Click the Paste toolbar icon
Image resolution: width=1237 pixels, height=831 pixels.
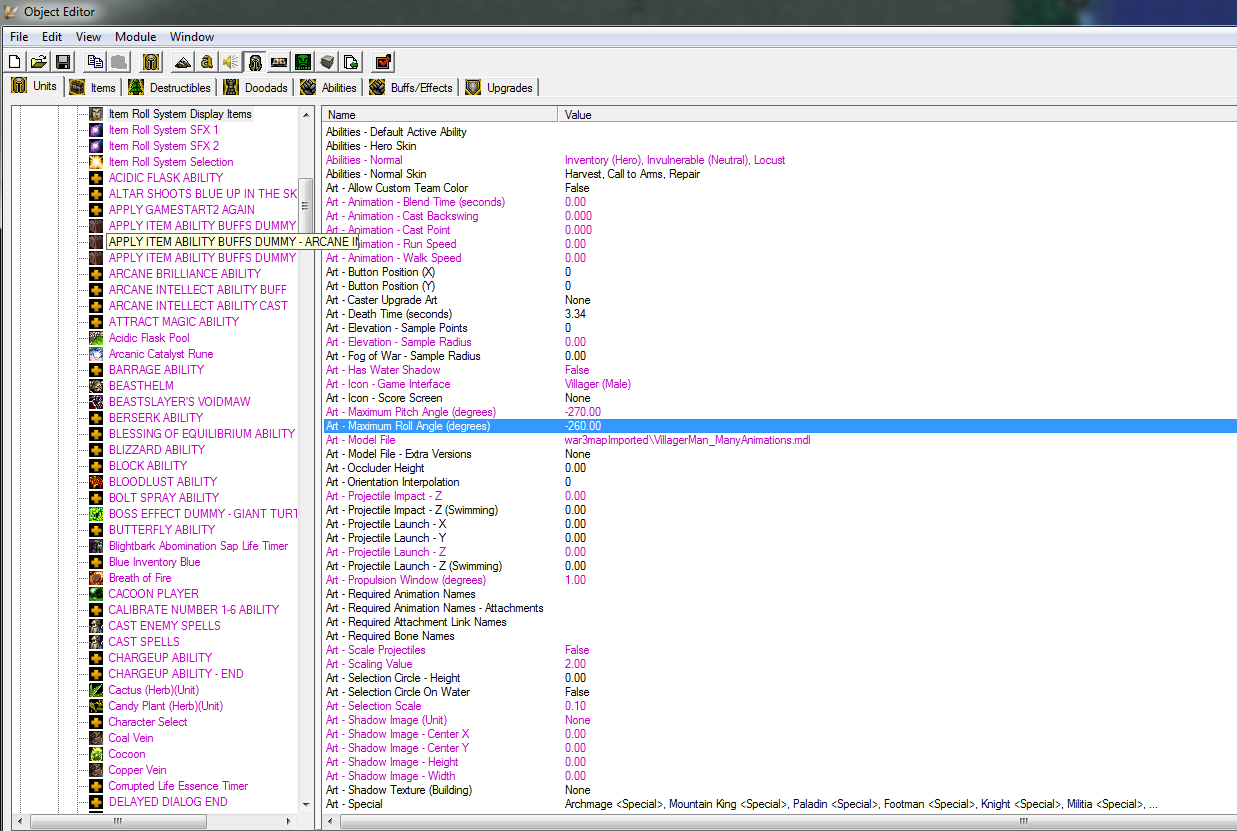tap(118, 62)
